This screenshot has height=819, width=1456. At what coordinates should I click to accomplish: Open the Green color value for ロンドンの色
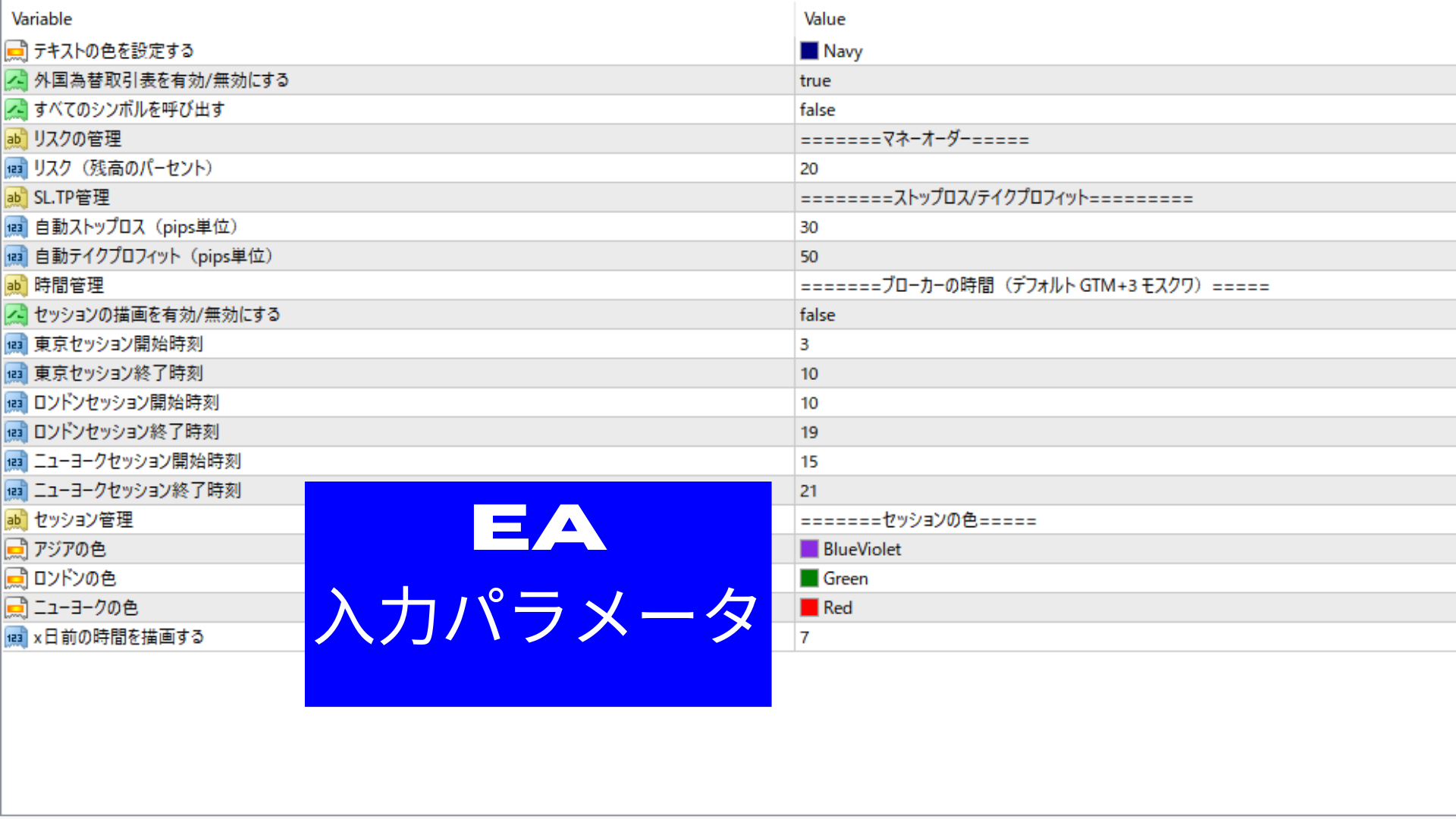coord(845,579)
